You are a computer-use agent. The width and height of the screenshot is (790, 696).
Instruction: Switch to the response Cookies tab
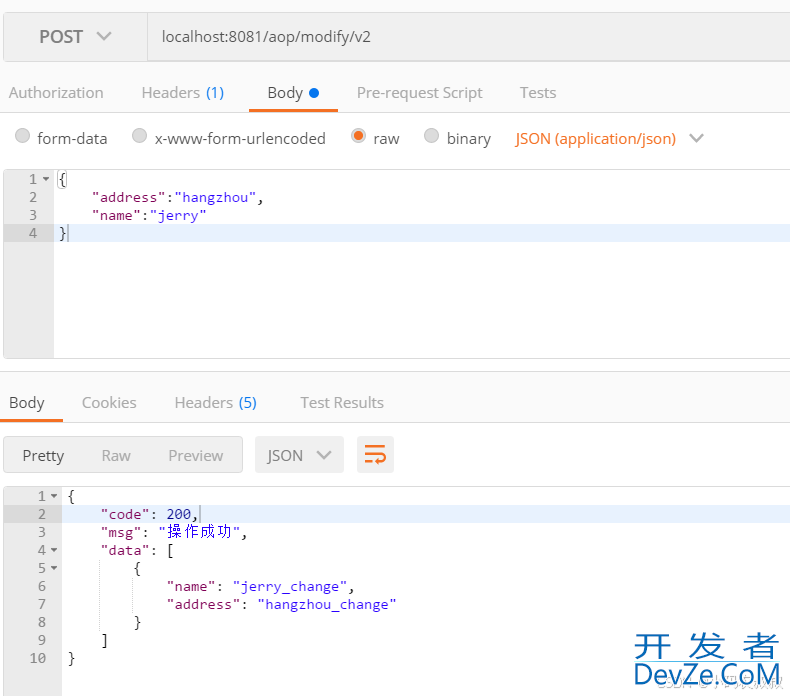tap(109, 403)
